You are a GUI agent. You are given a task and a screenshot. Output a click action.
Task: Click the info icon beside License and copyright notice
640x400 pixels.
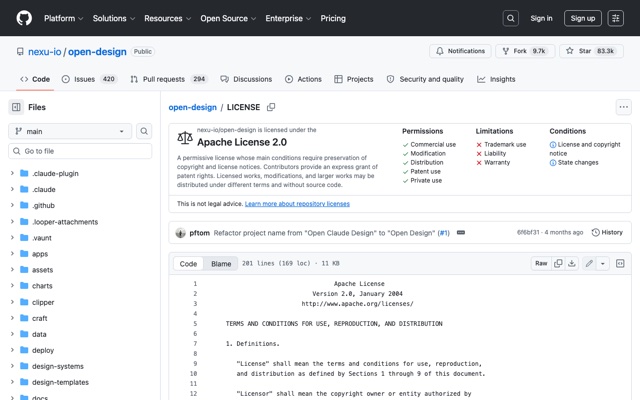(553, 144)
